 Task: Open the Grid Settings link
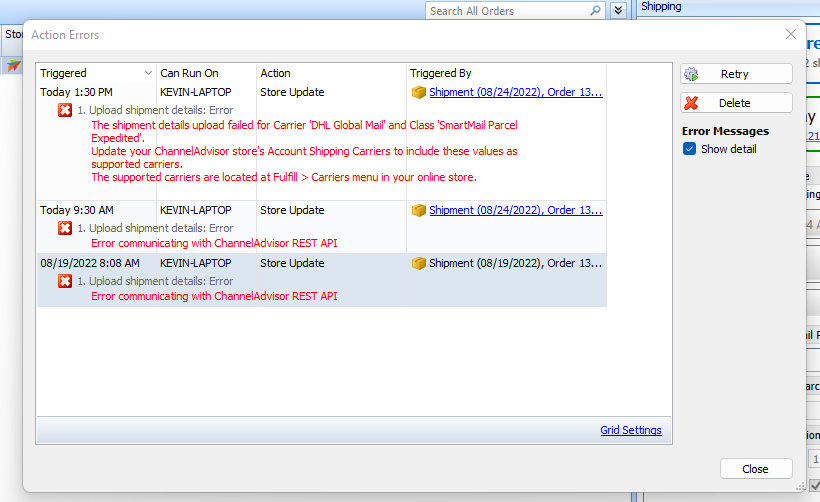631,430
